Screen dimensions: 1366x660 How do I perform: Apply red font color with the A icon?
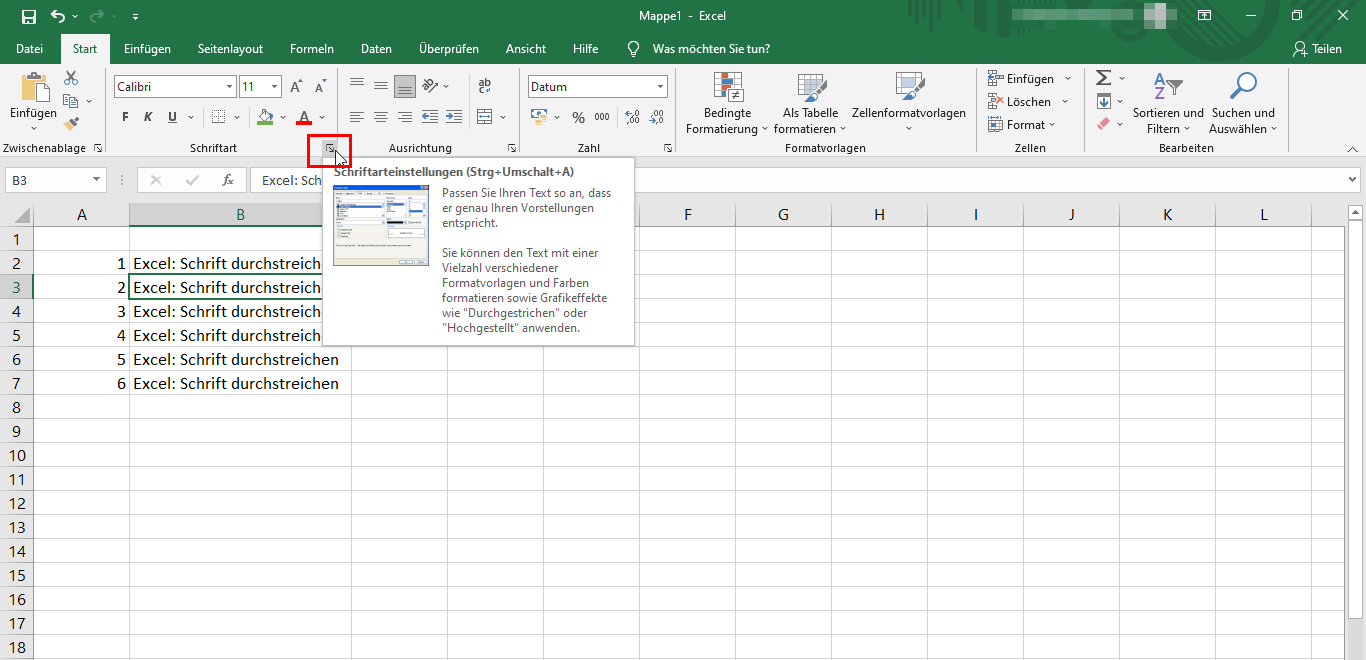pyautogui.click(x=304, y=117)
